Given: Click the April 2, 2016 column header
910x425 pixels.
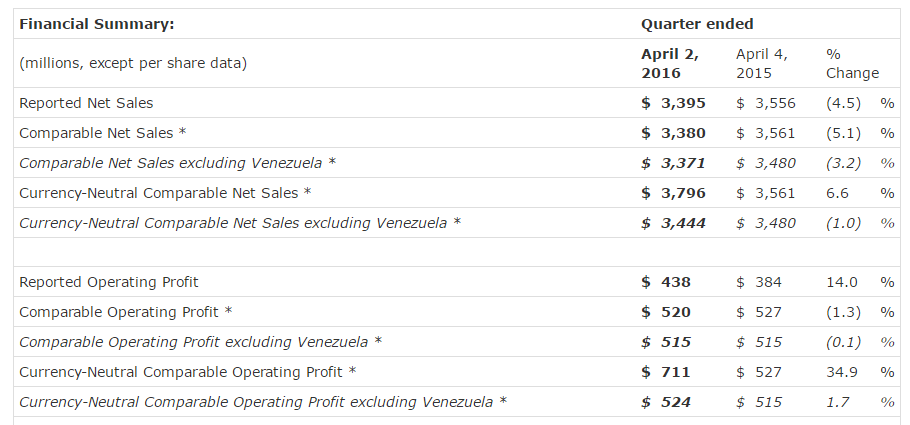Looking at the screenshot, I should click(x=670, y=63).
